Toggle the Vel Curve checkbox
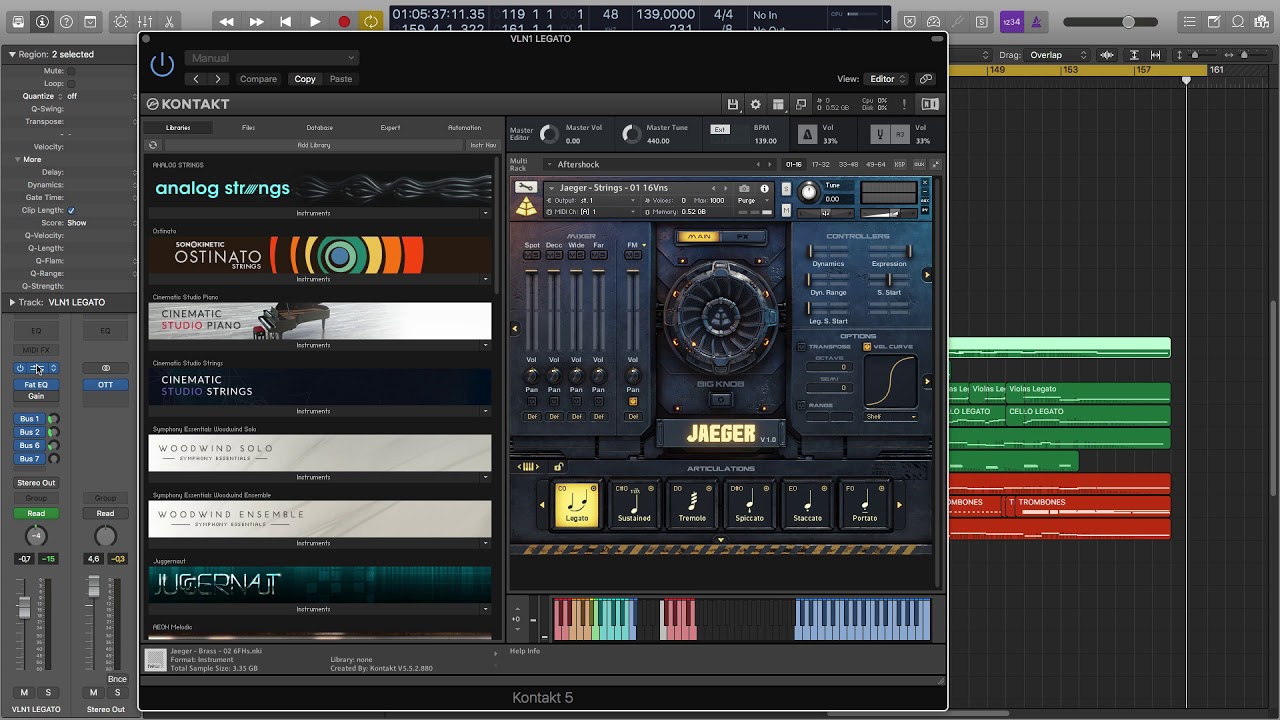1280x720 pixels. 867,347
